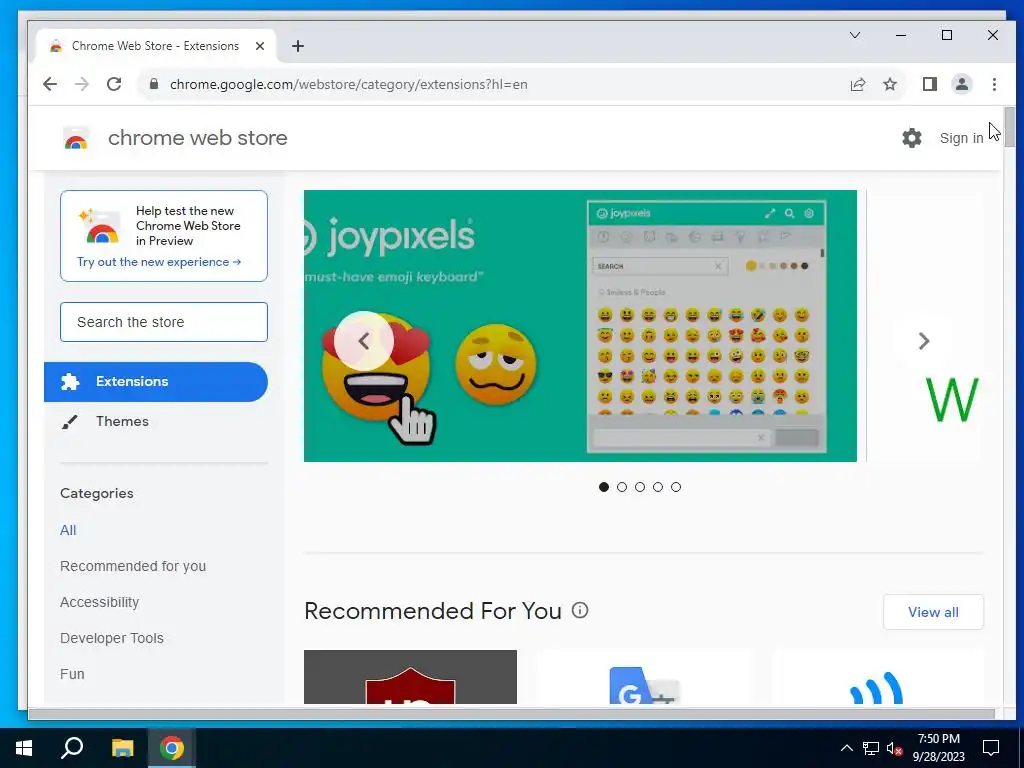This screenshot has height=768, width=1024.
Task: Select first carousel dot
Action: 603,487
